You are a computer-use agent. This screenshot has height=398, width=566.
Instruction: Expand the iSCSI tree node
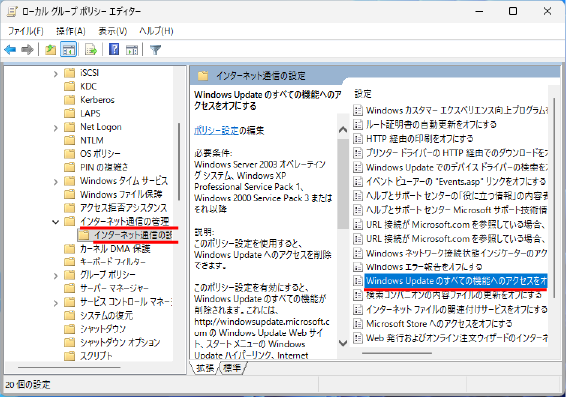pyautogui.click(x=55, y=74)
